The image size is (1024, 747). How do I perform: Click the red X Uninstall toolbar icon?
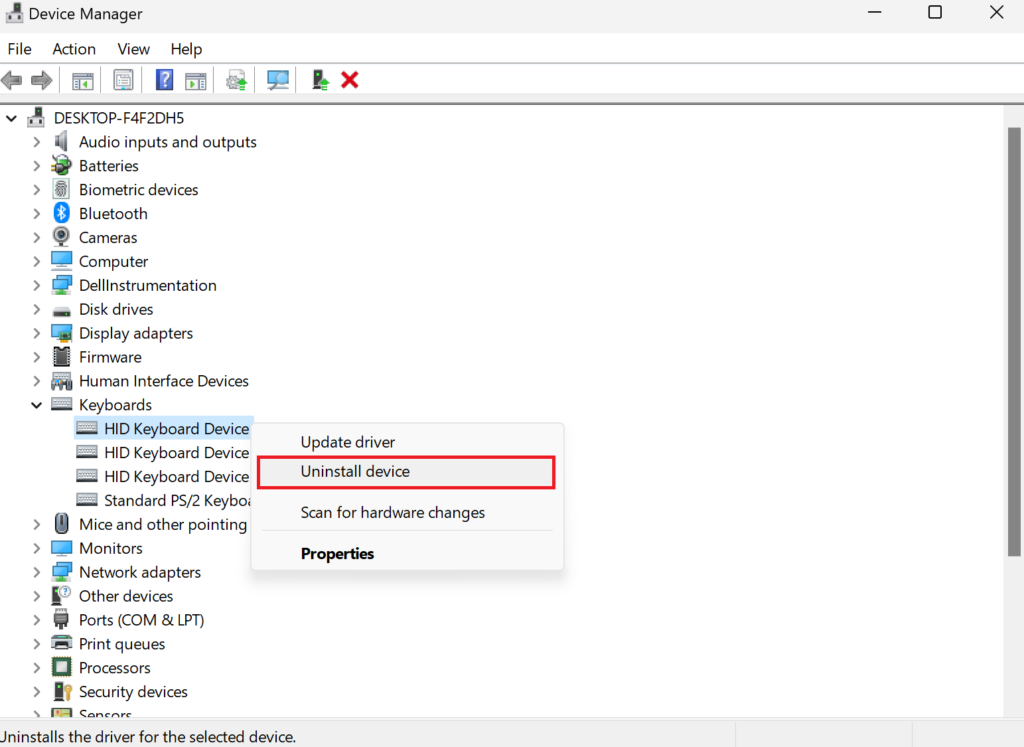coord(349,80)
